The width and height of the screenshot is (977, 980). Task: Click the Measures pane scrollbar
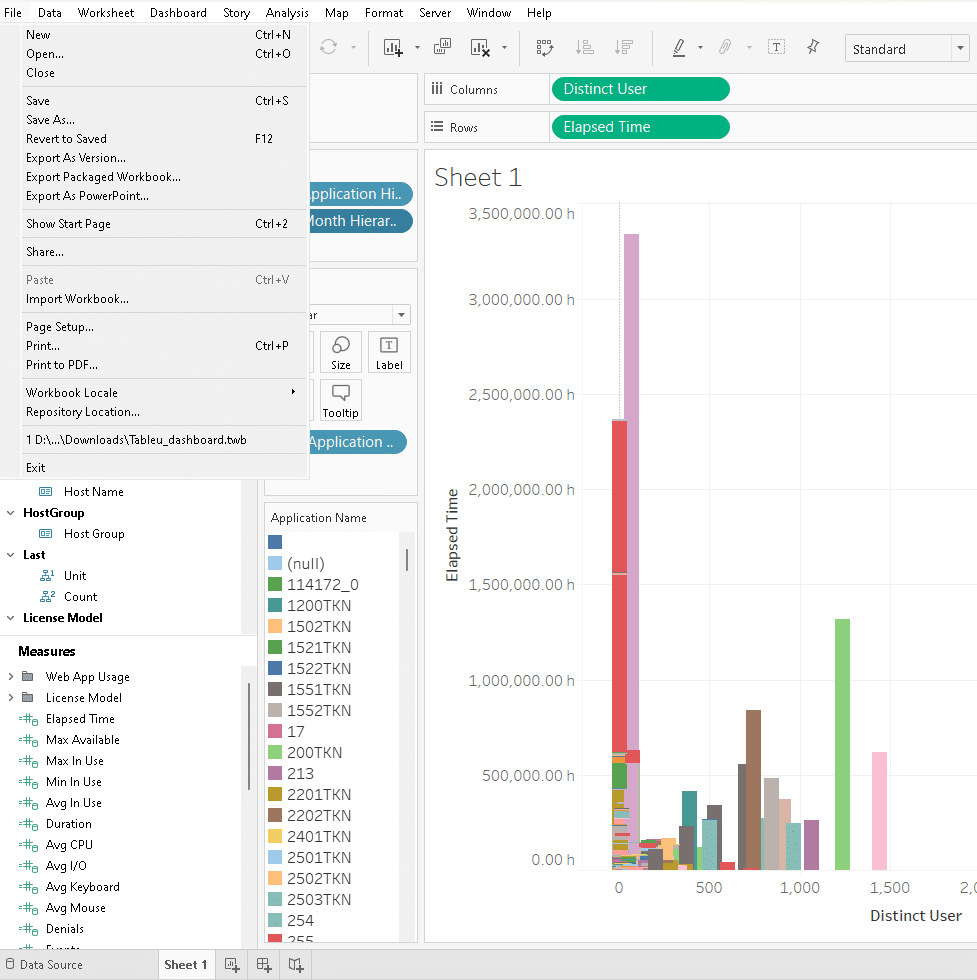(249, 736)
